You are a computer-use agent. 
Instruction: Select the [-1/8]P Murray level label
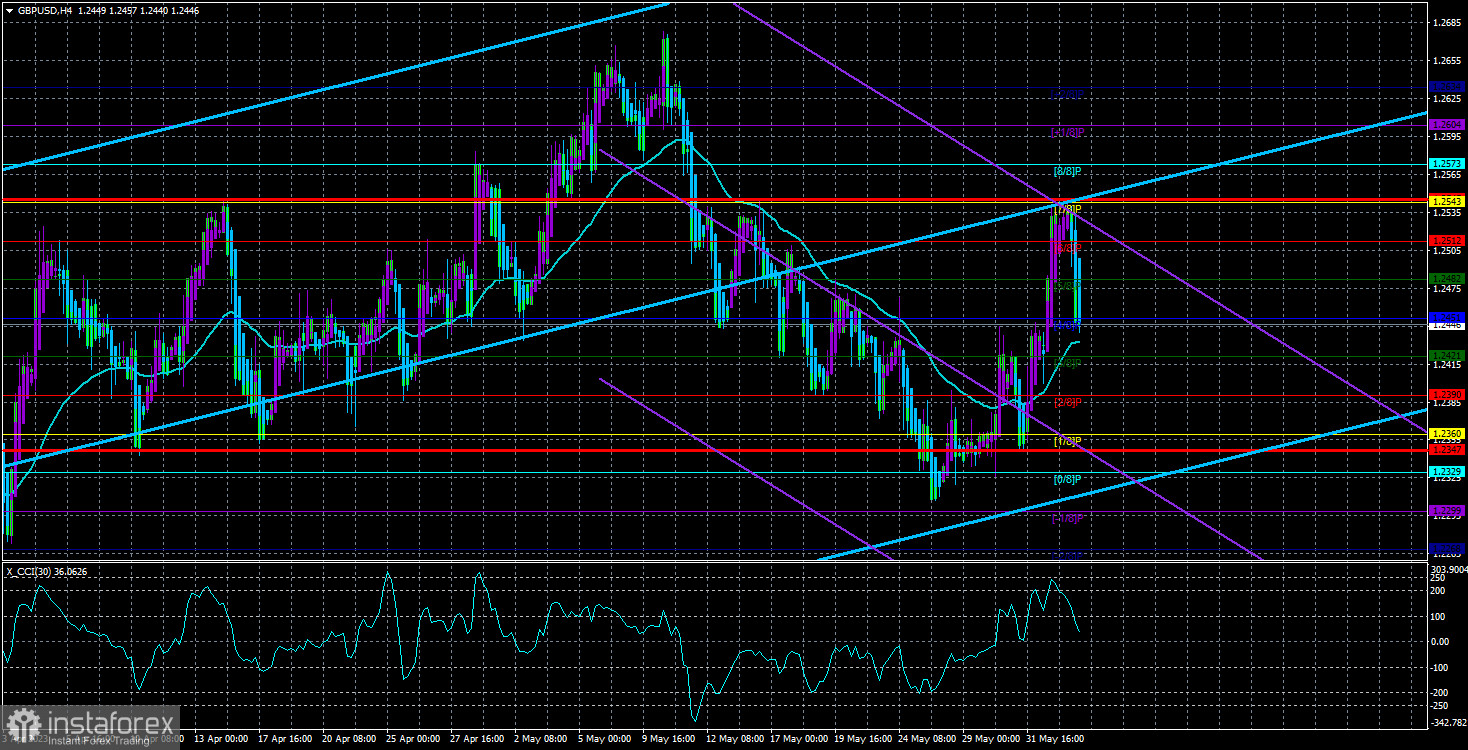pyautogui.click(x=1068, y=518)
